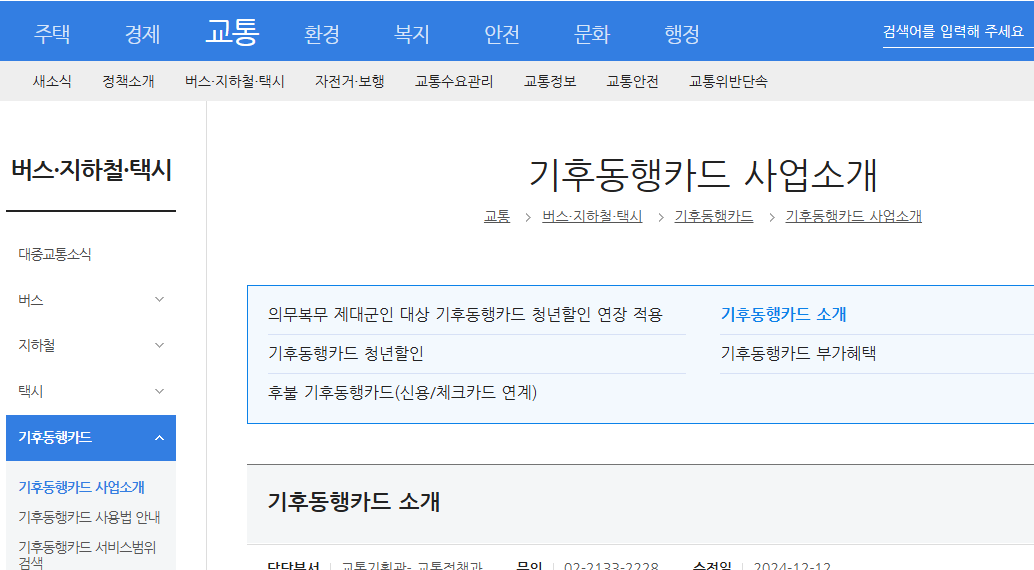Focus the 검색어를 입력해 주세요 search field
1034x570 pixels.
click(958, 32)
